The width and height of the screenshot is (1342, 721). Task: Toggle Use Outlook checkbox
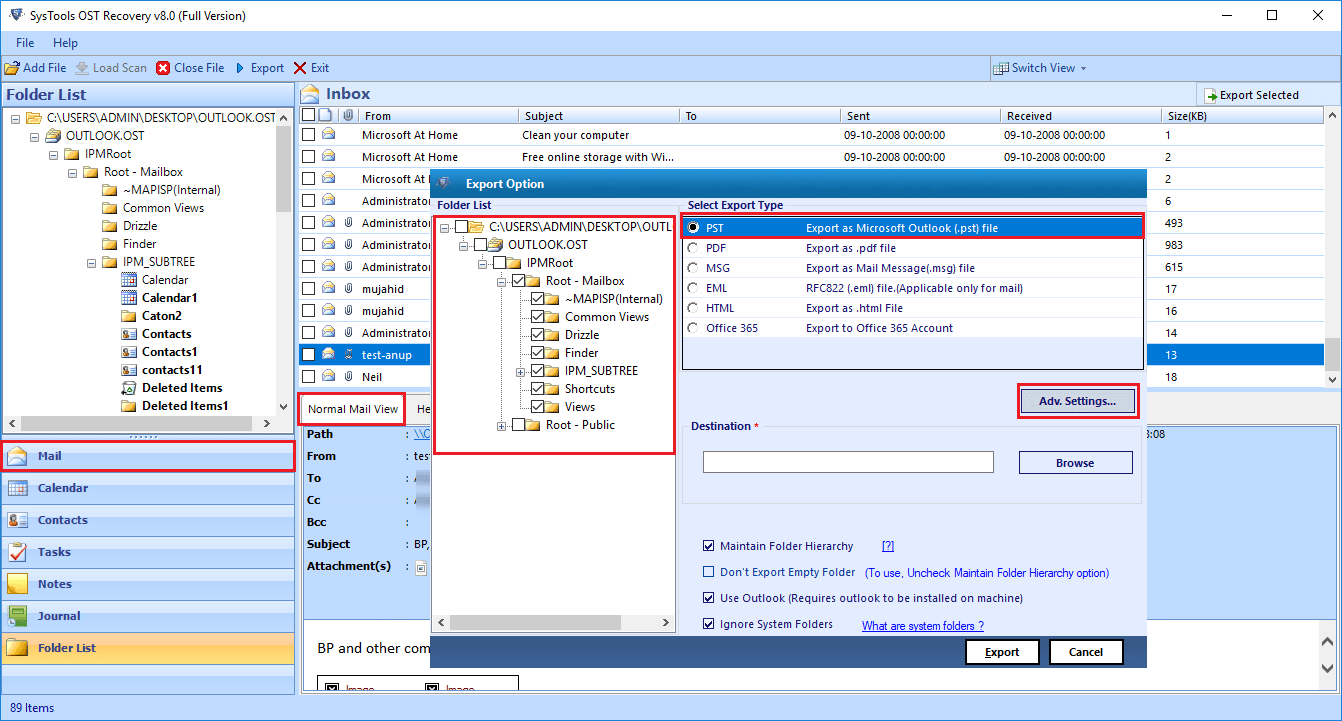709,598
